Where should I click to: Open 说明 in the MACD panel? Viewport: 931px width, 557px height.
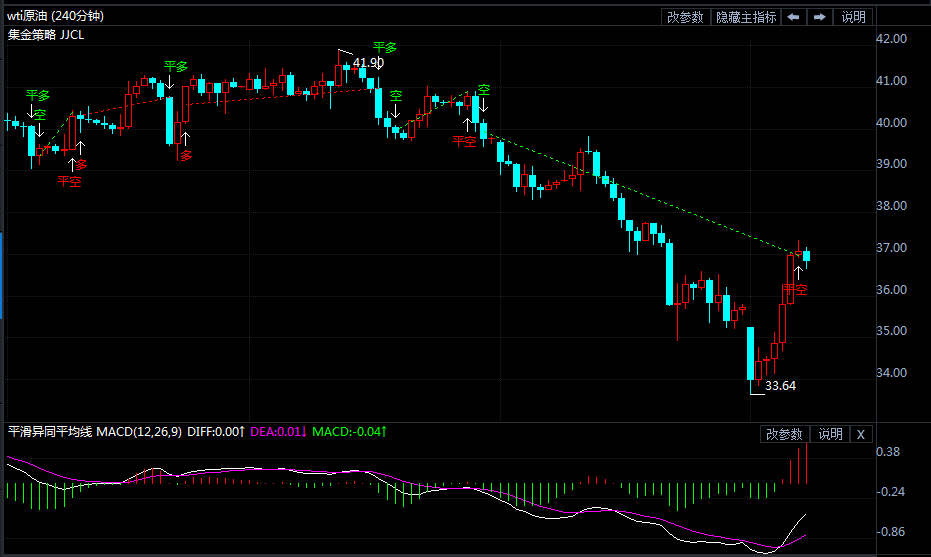(x=831, y=434)
